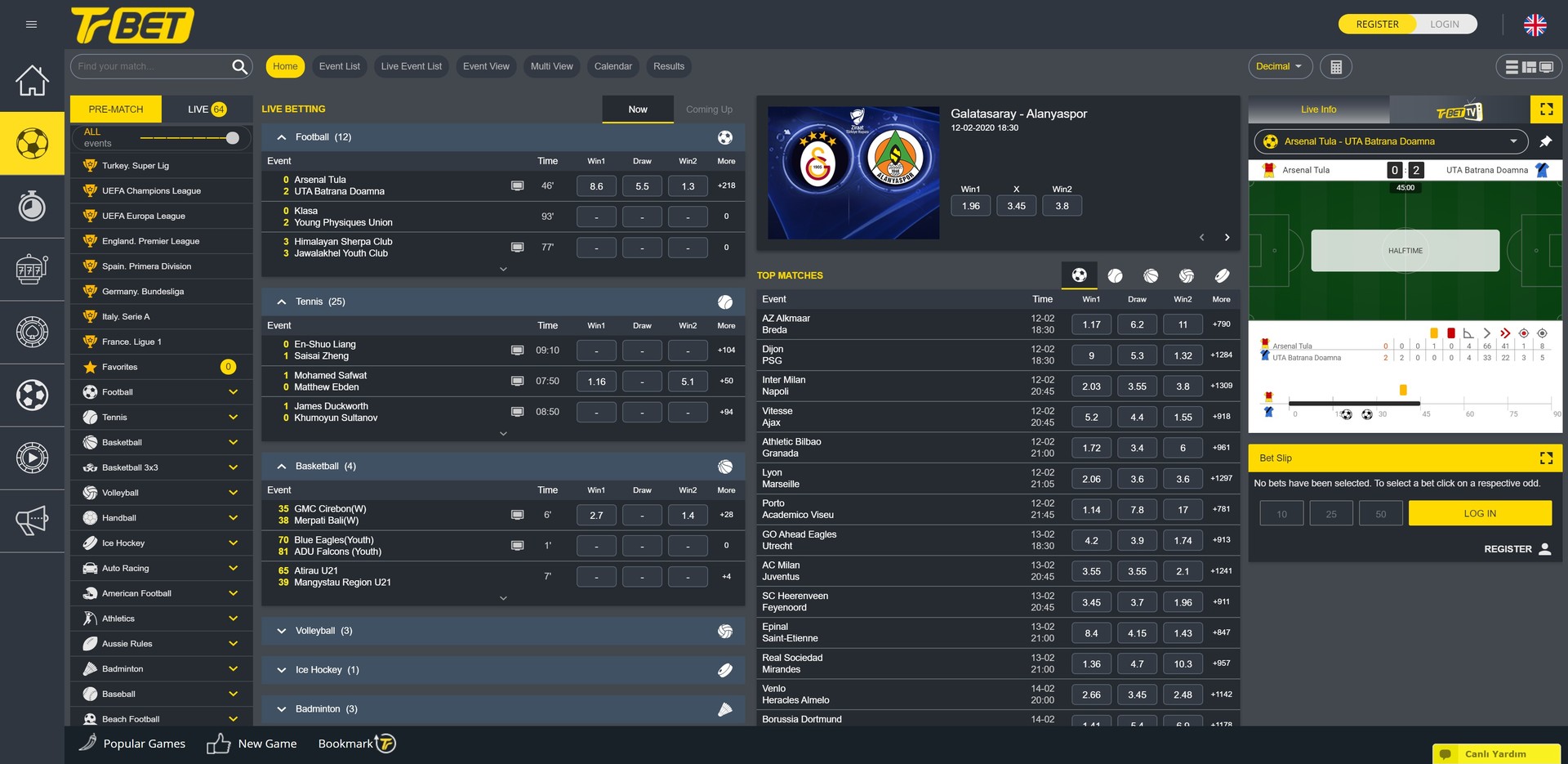Show more live football matches chevron
The height and width of the screenshot is (764, 1568).
click(503, 269)
